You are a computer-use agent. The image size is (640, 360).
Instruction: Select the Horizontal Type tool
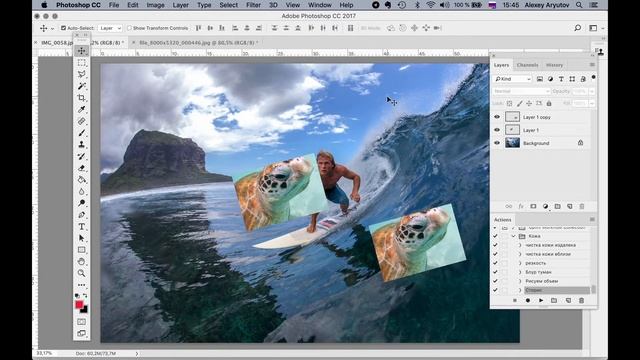(x=82, y=227)
